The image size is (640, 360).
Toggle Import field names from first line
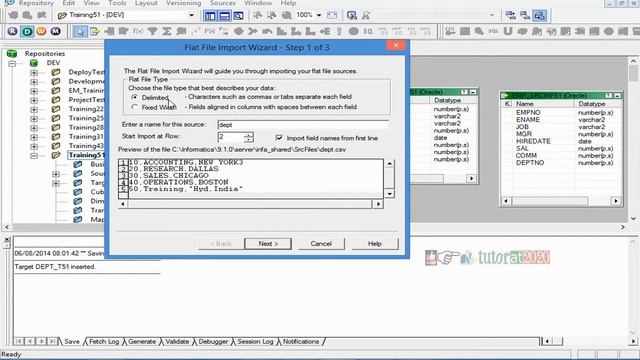279,138
